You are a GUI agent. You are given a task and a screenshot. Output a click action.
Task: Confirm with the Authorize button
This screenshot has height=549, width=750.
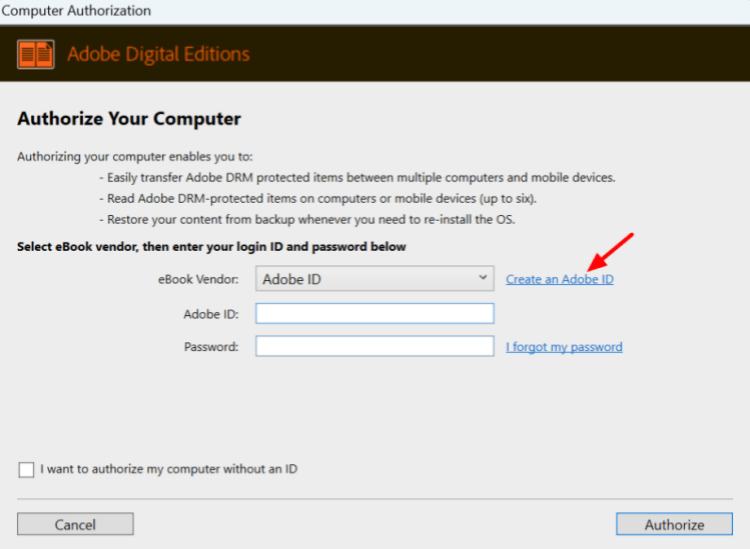click(674, 524)
